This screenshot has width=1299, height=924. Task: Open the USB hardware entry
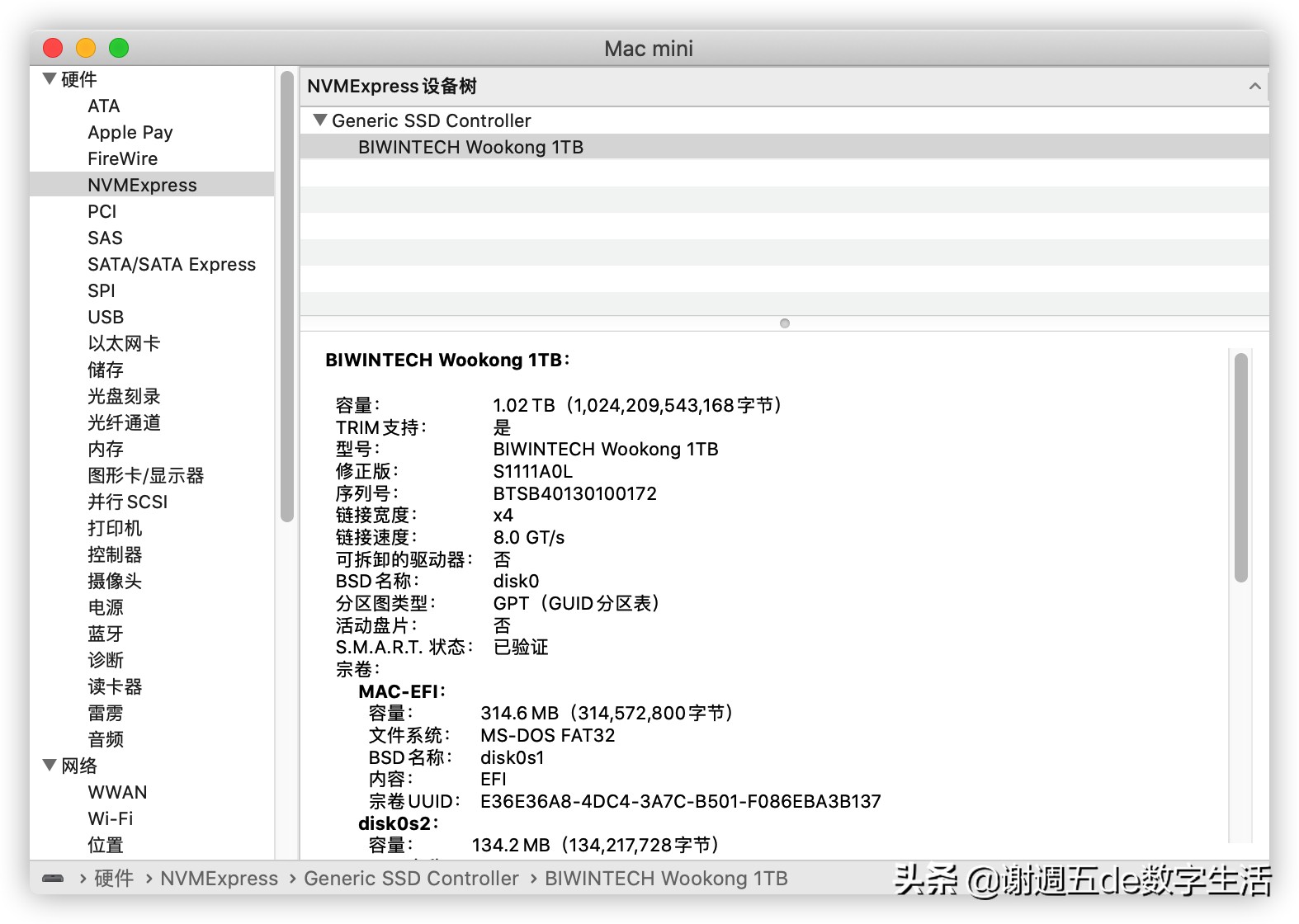[106, 317]
